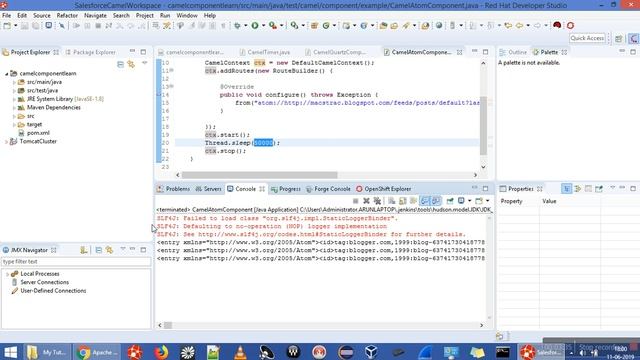
Task: Click Collapse All in Project Explorer toolbar
Action: [120, 64]
